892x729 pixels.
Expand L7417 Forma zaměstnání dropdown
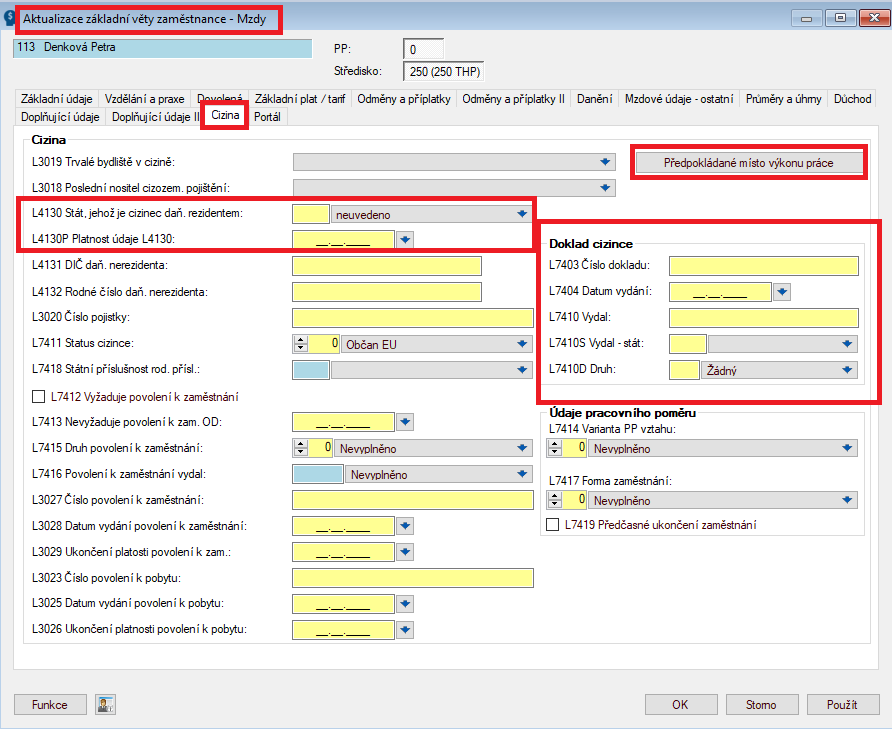point(847,500)
